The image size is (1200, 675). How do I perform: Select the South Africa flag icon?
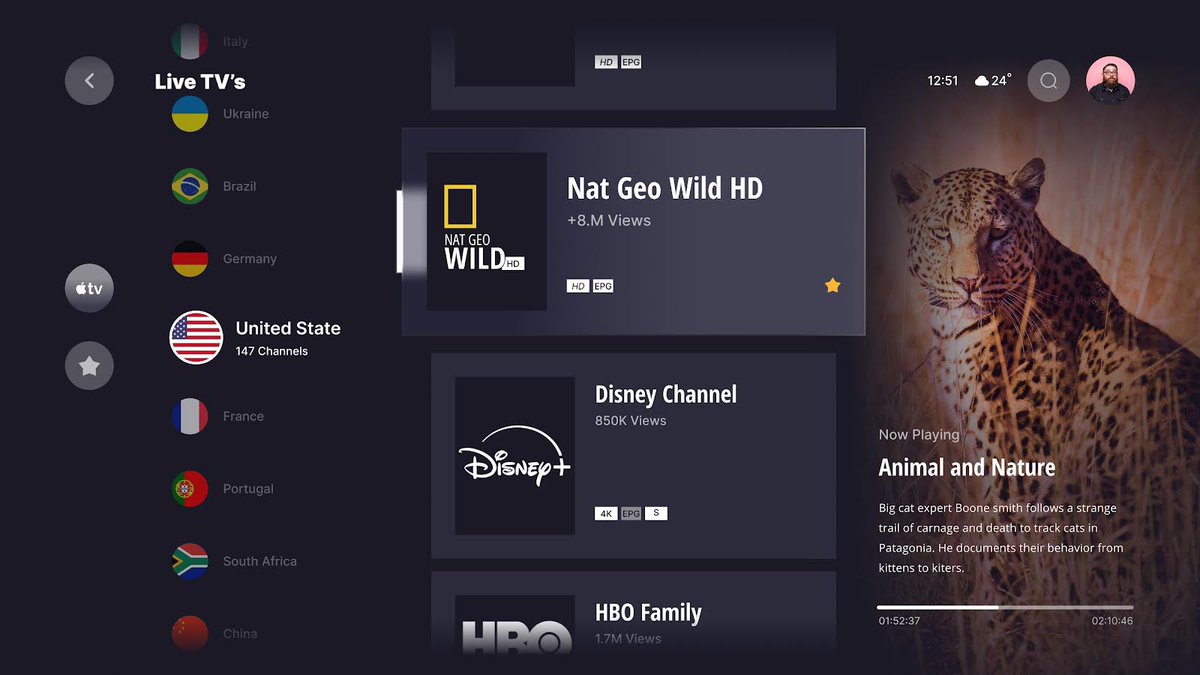(190, 561)
